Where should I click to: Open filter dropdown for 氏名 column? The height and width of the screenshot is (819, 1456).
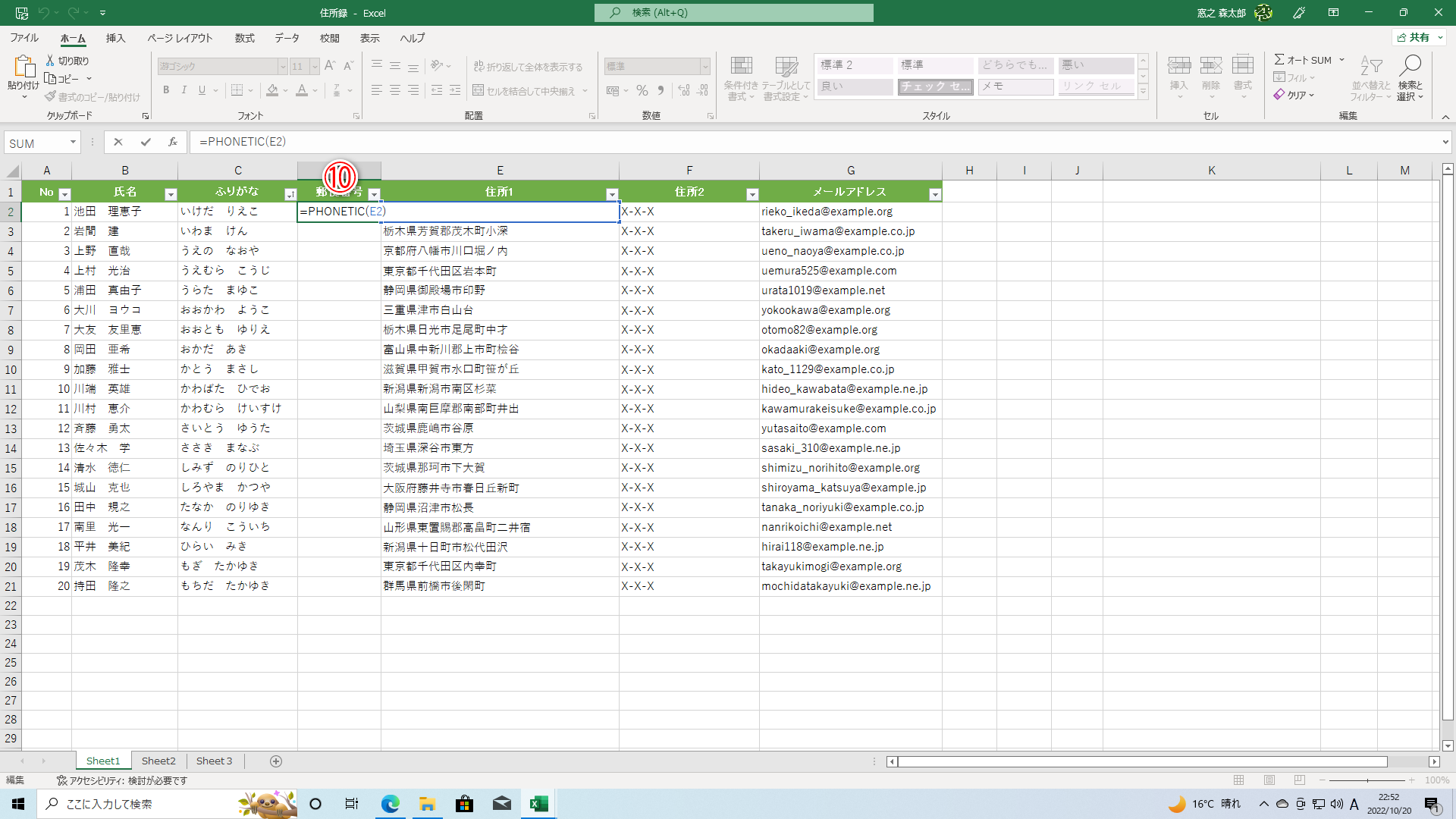point(171,195)
